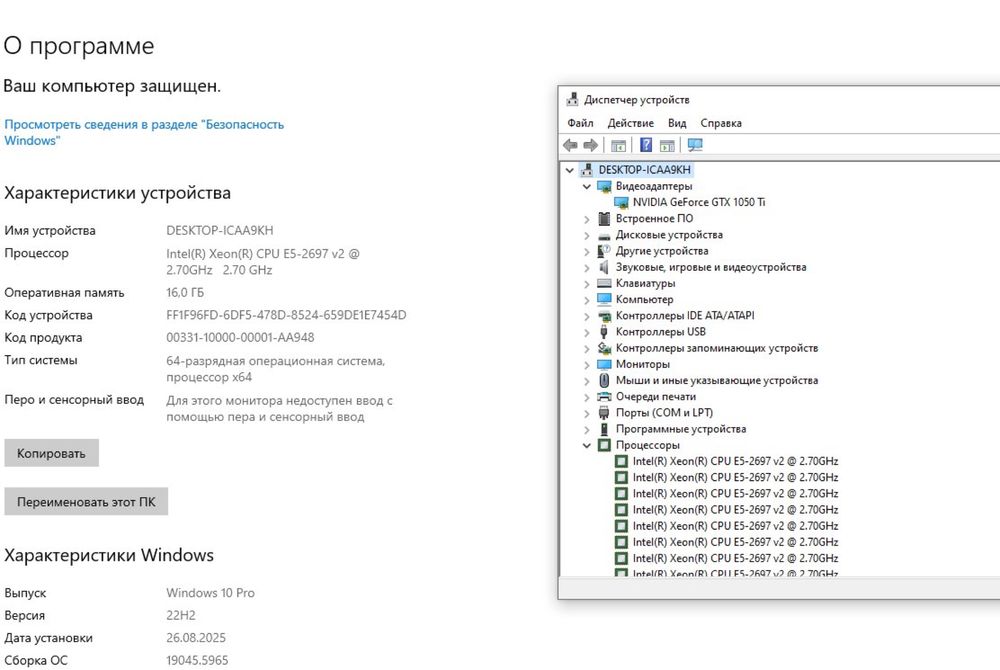
Task: Open the Вид menu
Action: pos(677,123)
